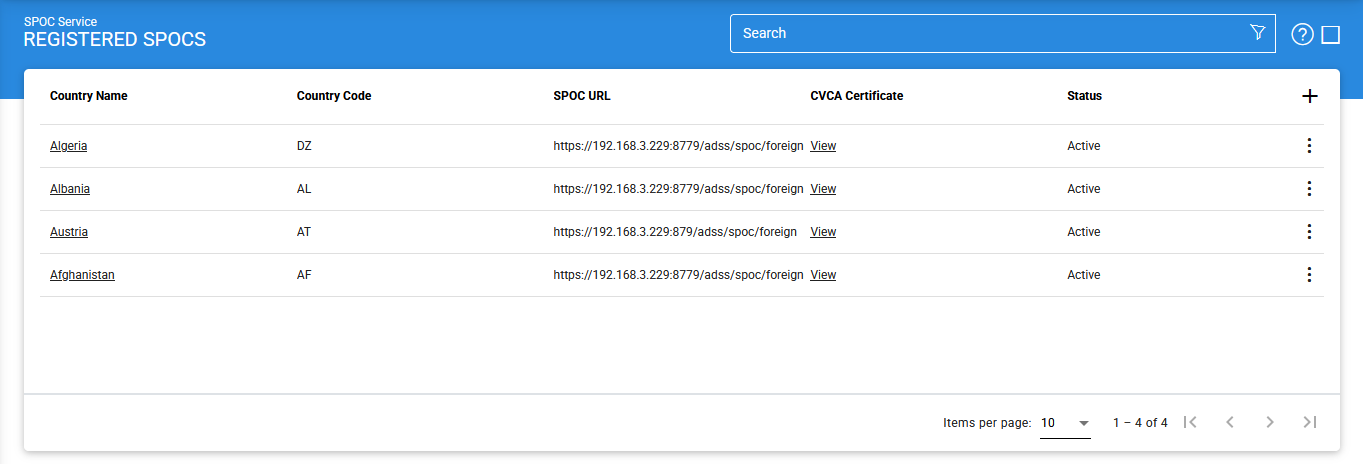Select the DZ country code cell
This screenshot has height=464, width=1363.
click(304, 146)
